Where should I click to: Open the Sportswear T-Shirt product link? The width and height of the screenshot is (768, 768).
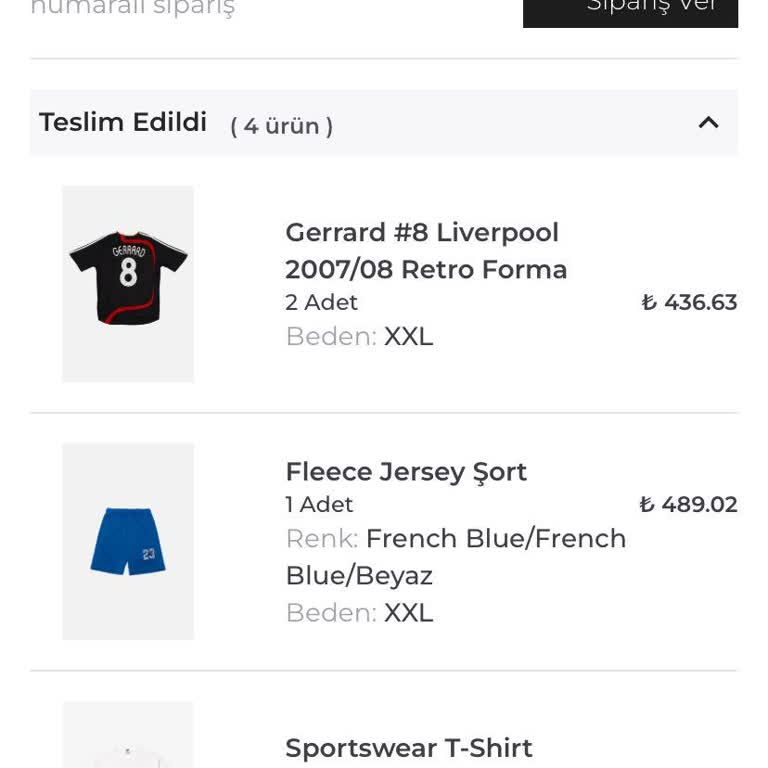click(408, 747)
